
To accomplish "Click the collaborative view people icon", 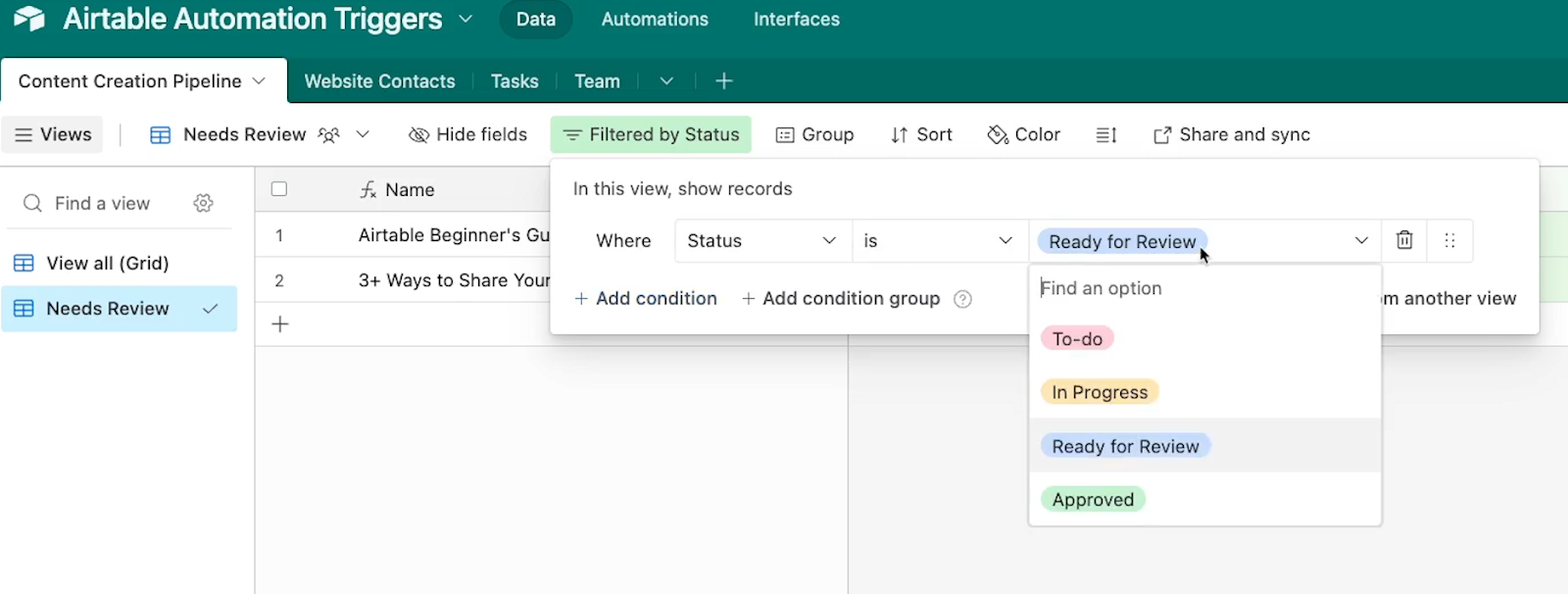I will pos(329,135).
